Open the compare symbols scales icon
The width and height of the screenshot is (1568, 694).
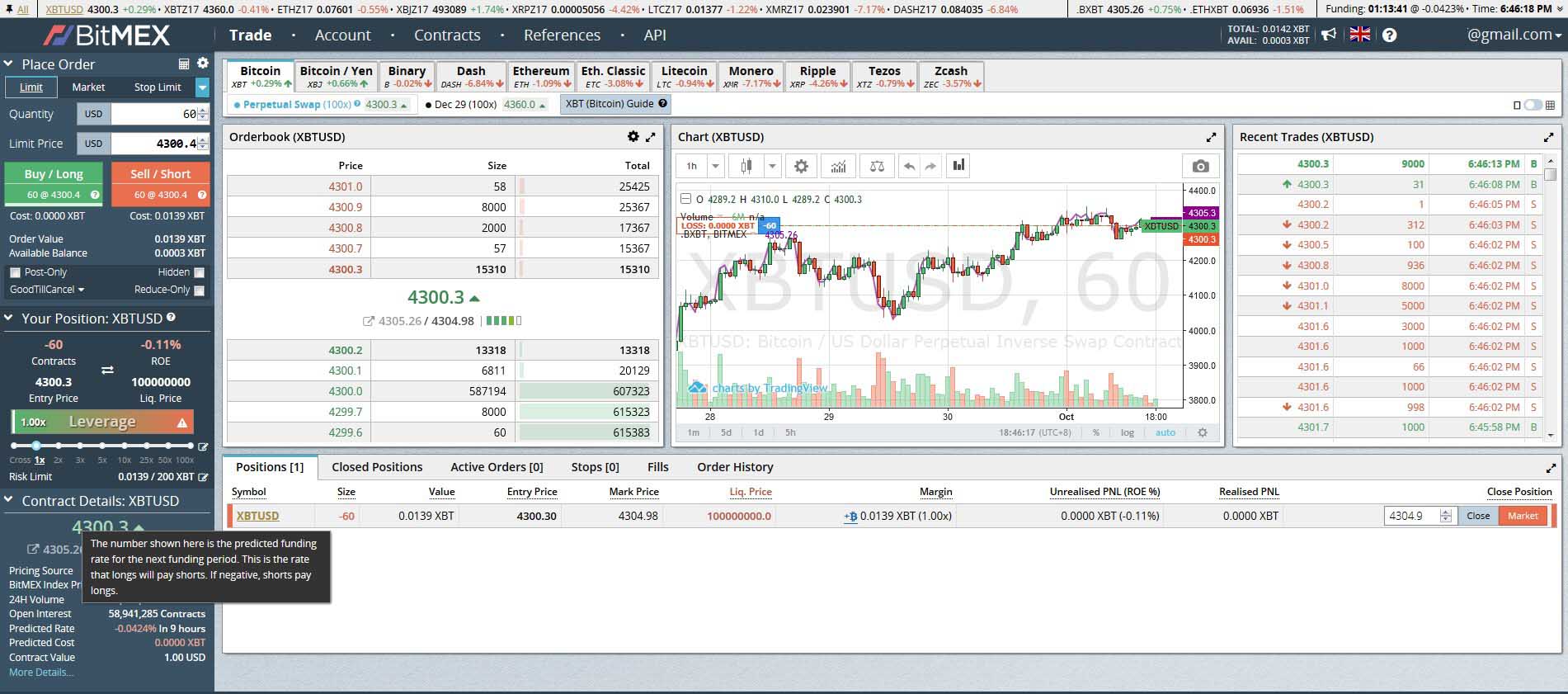877,166
